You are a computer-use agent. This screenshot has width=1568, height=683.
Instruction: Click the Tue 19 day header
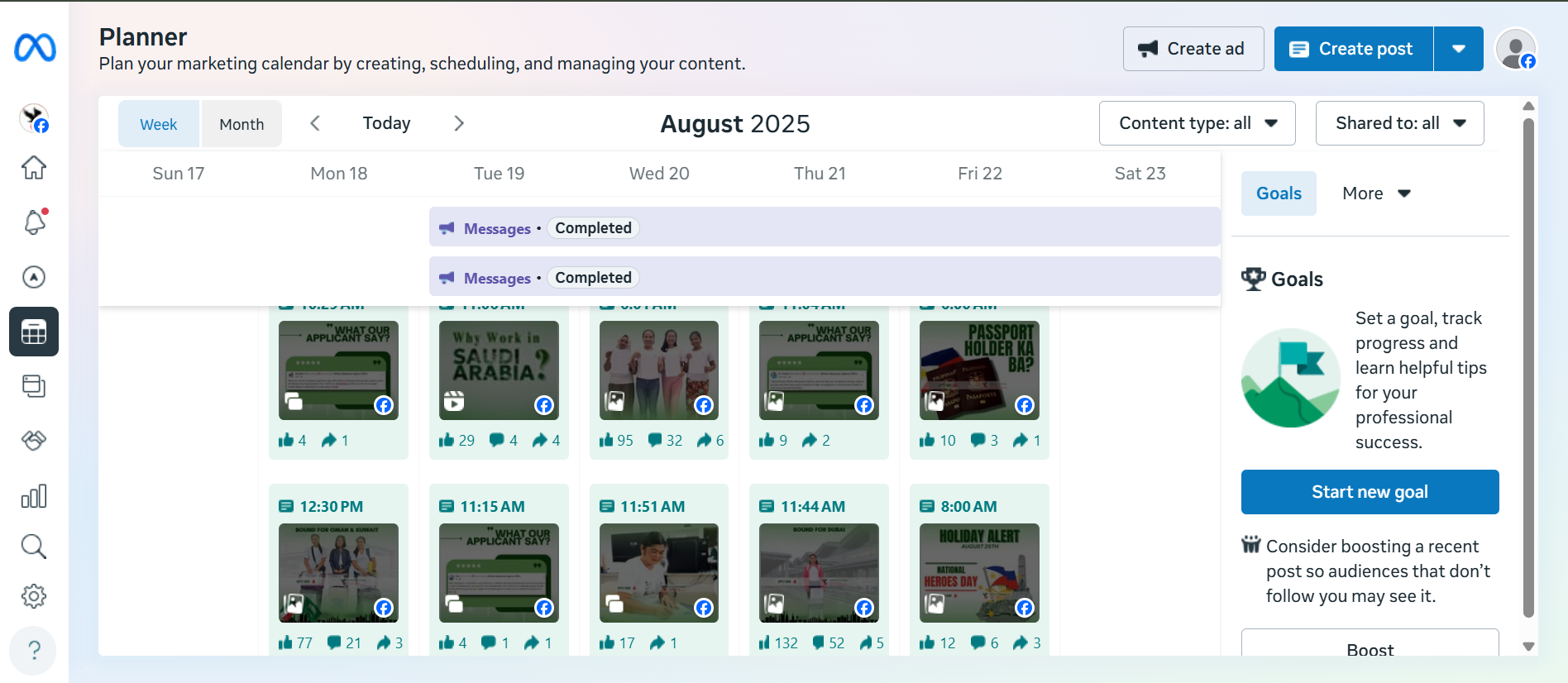[499, 174]
